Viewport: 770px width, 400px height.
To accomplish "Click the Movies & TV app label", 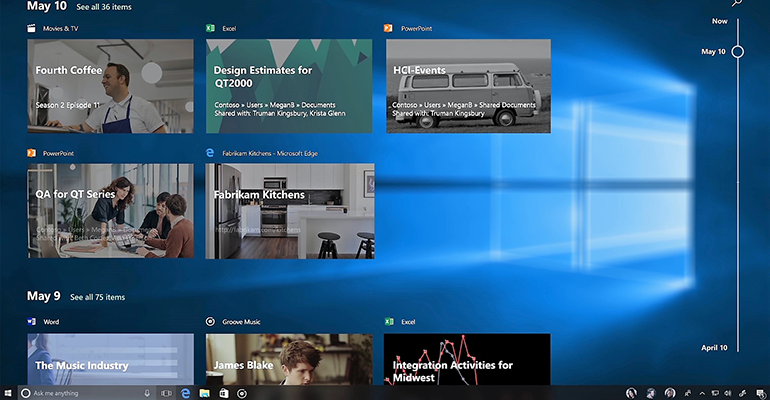I will [60, 28].
